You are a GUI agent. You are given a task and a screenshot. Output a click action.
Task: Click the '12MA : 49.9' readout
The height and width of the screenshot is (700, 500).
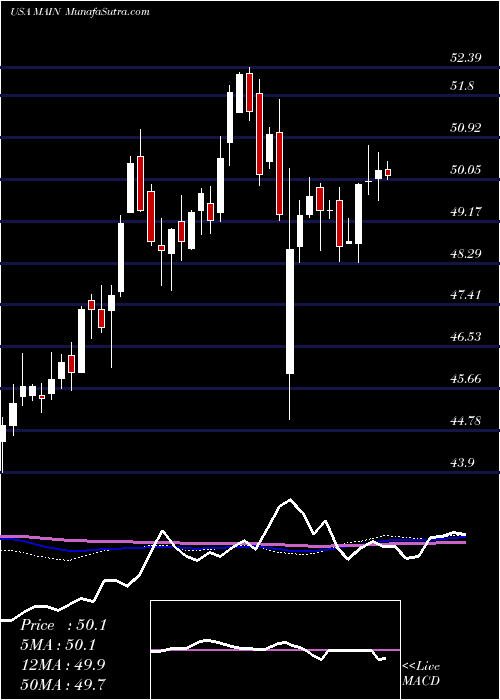point(63,665)
